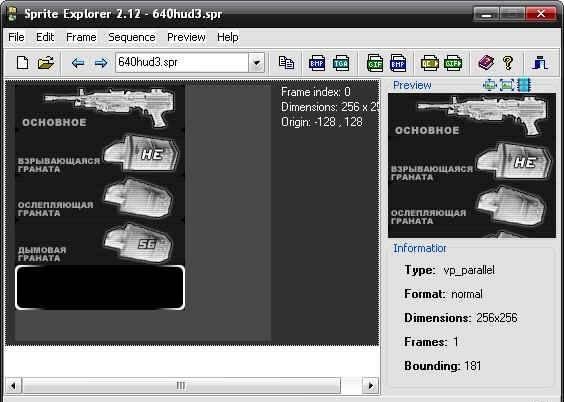Click the QC export icon
This screenshot has height=402, width=564.
pos(429,63)
